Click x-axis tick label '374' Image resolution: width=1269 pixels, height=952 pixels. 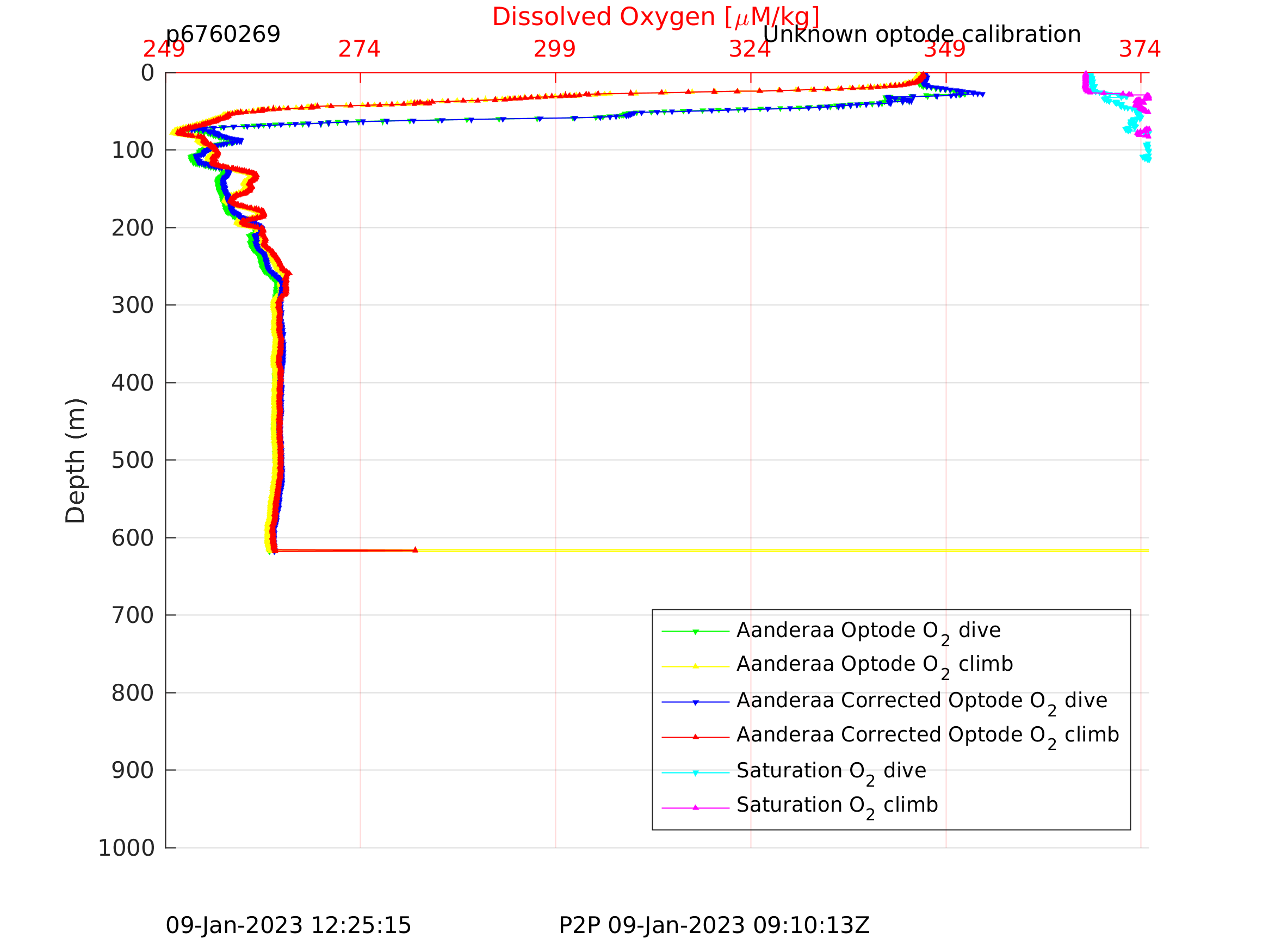[x=1140, y=50]
